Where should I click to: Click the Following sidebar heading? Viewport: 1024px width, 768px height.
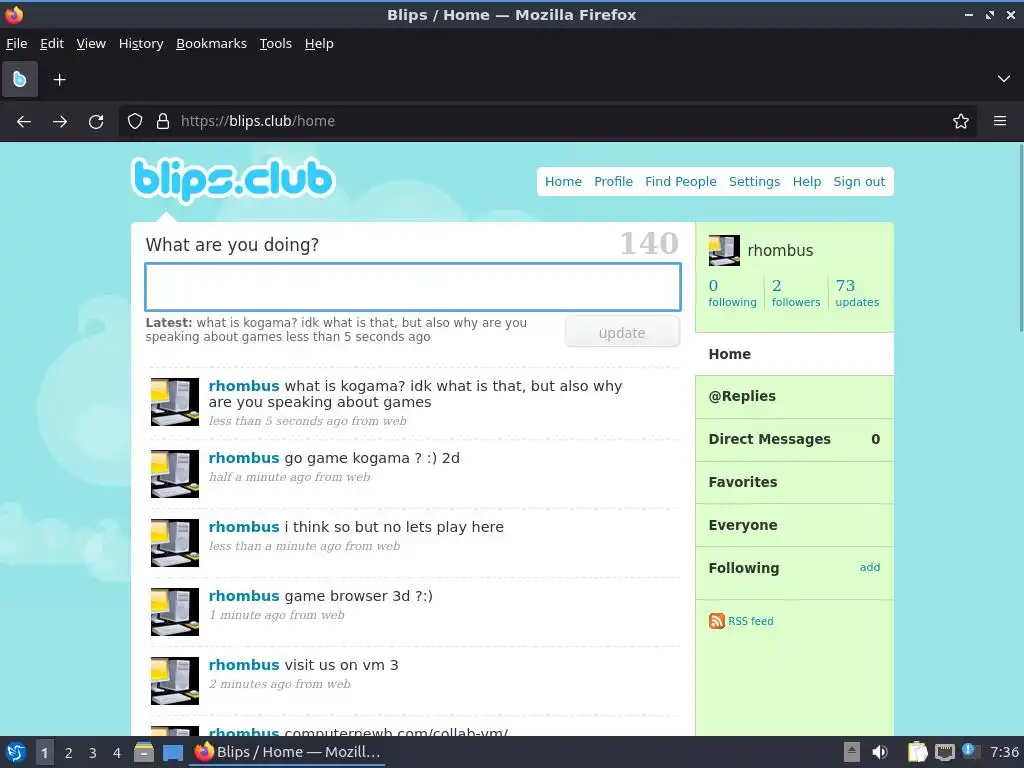[x=744, y=568]
